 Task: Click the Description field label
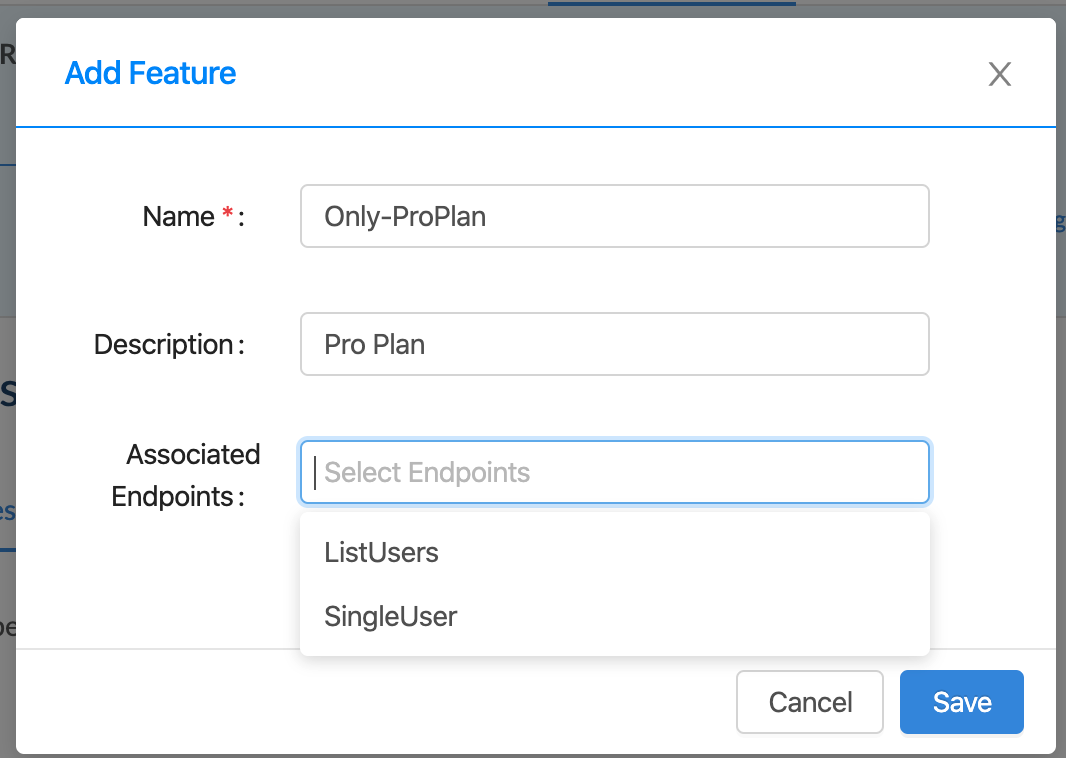pyautogui.click(x=164, y=345)
